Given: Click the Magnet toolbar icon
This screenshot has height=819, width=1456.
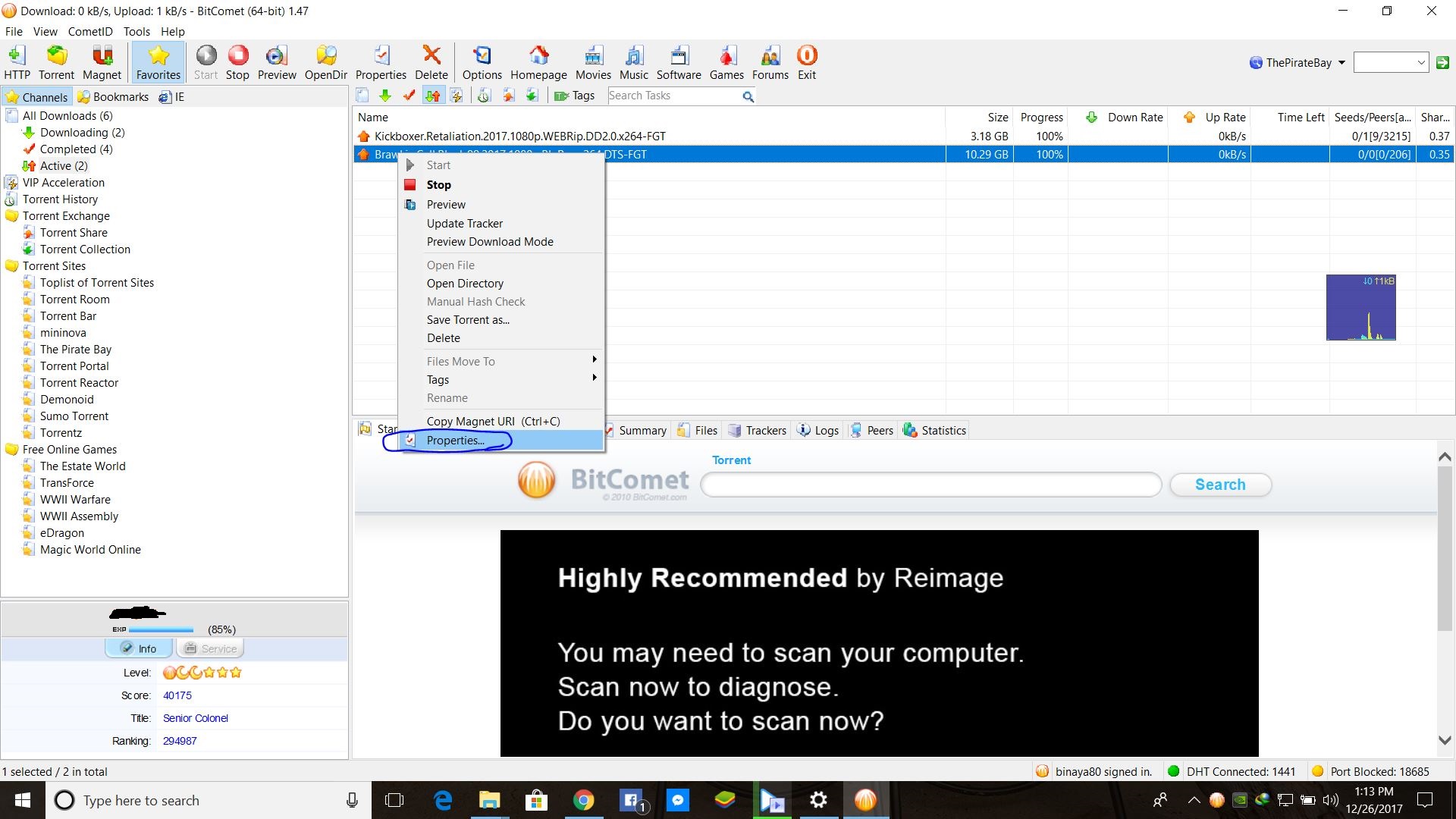Looking at the screenshot, I should [102, 62].
